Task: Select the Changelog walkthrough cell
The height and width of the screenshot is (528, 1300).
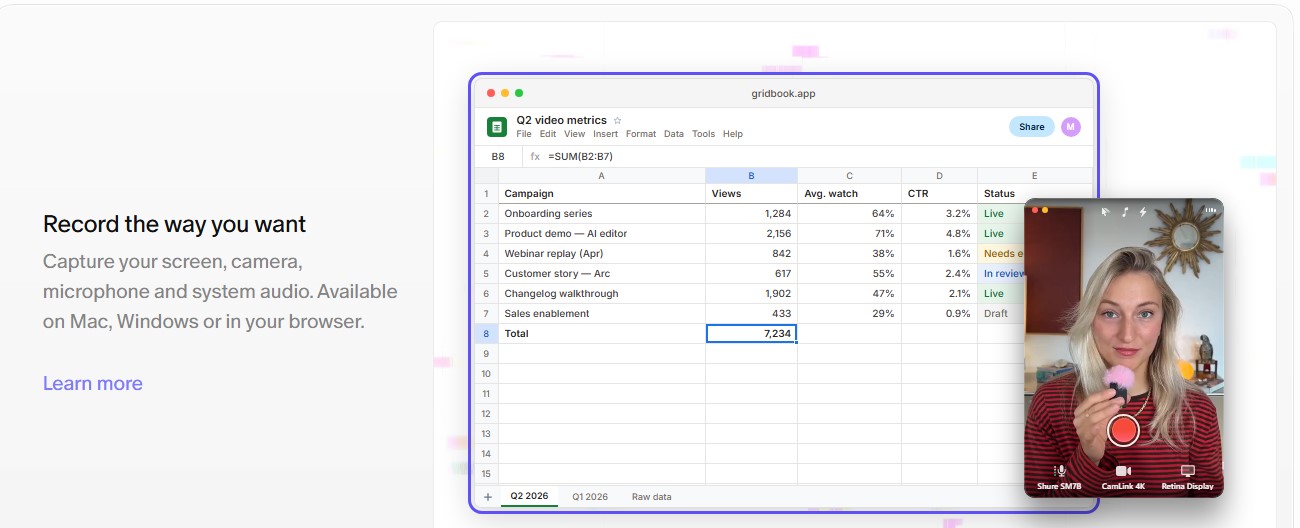Action: tap(601, 294)
